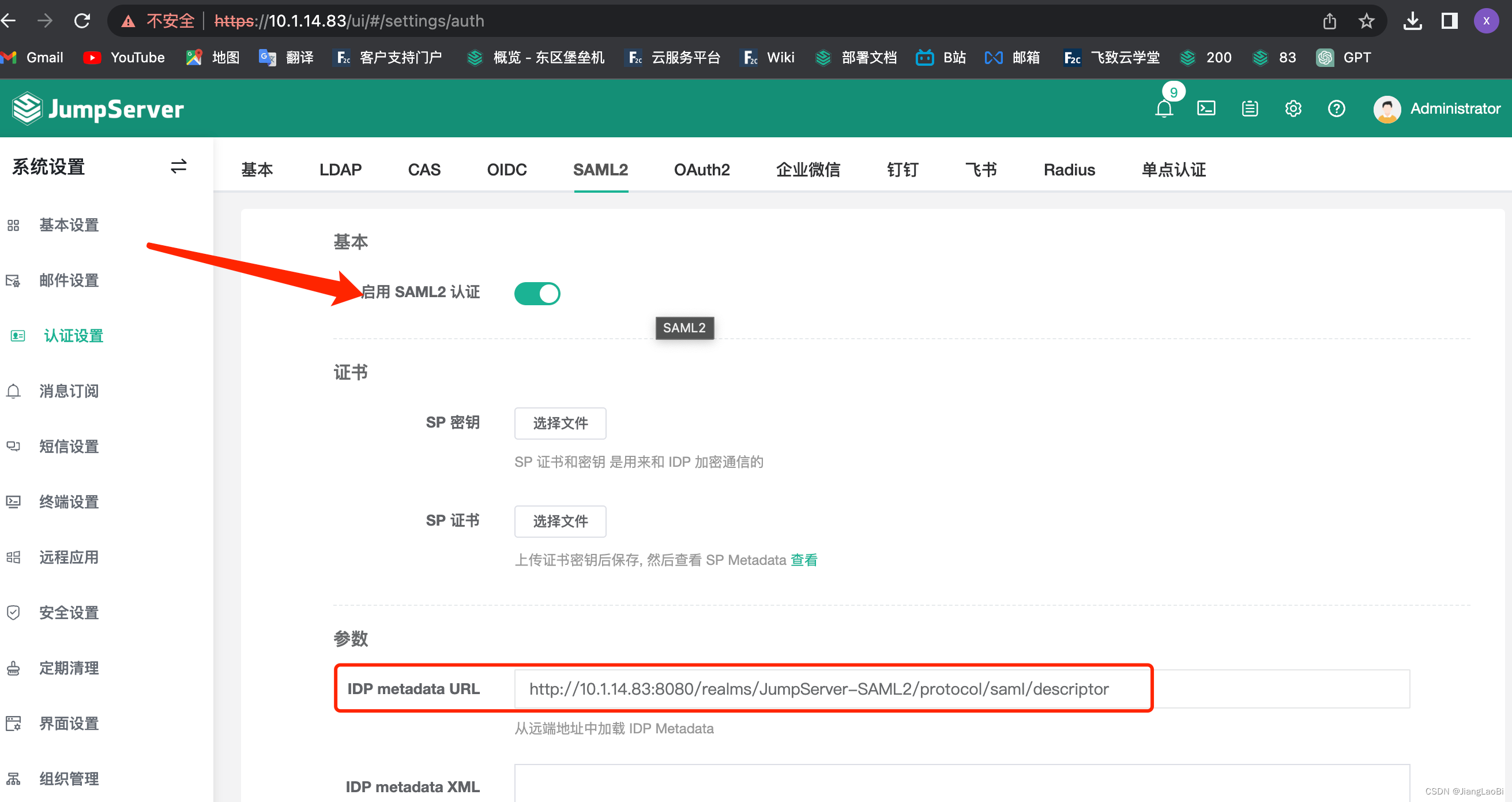The height and width of the screenshot is (802, 1512).
Task: Click the Administrator avatar
Action: [1387, 108]
